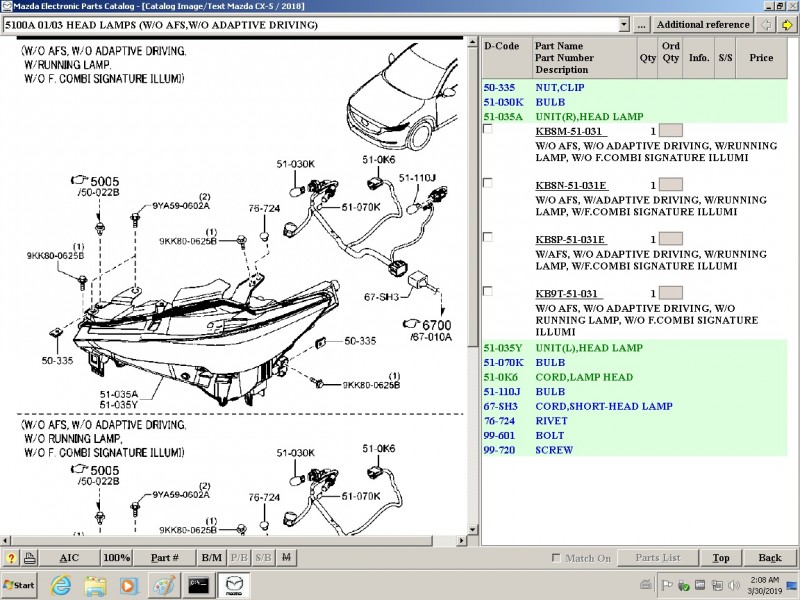
Task: Click diagram vertical scrollbar down arrow
Action: (x=472, y=529)
